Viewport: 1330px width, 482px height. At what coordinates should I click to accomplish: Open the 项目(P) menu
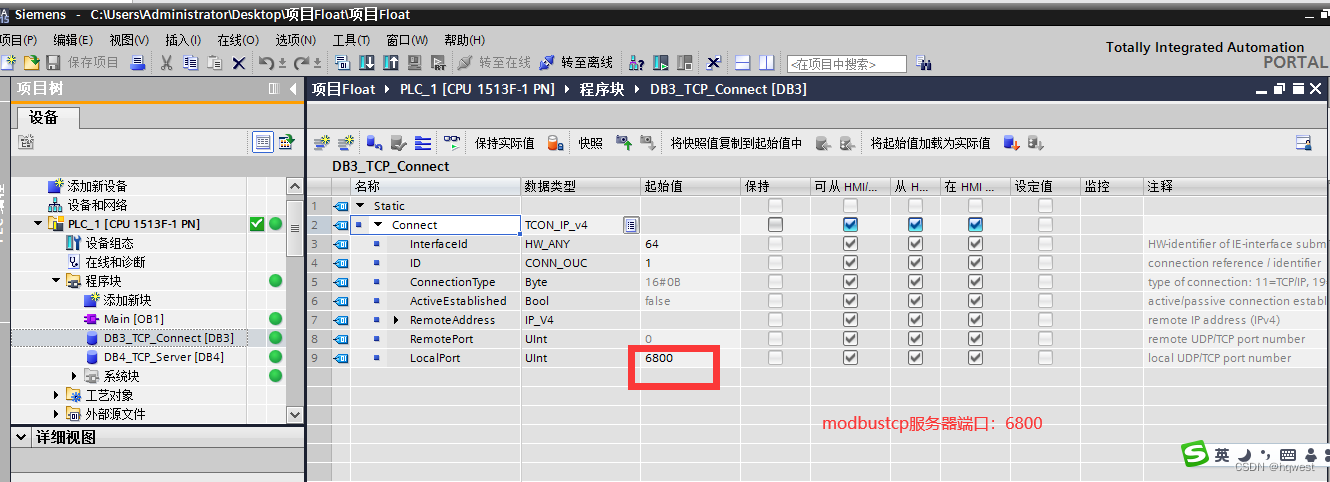(18, 40)
